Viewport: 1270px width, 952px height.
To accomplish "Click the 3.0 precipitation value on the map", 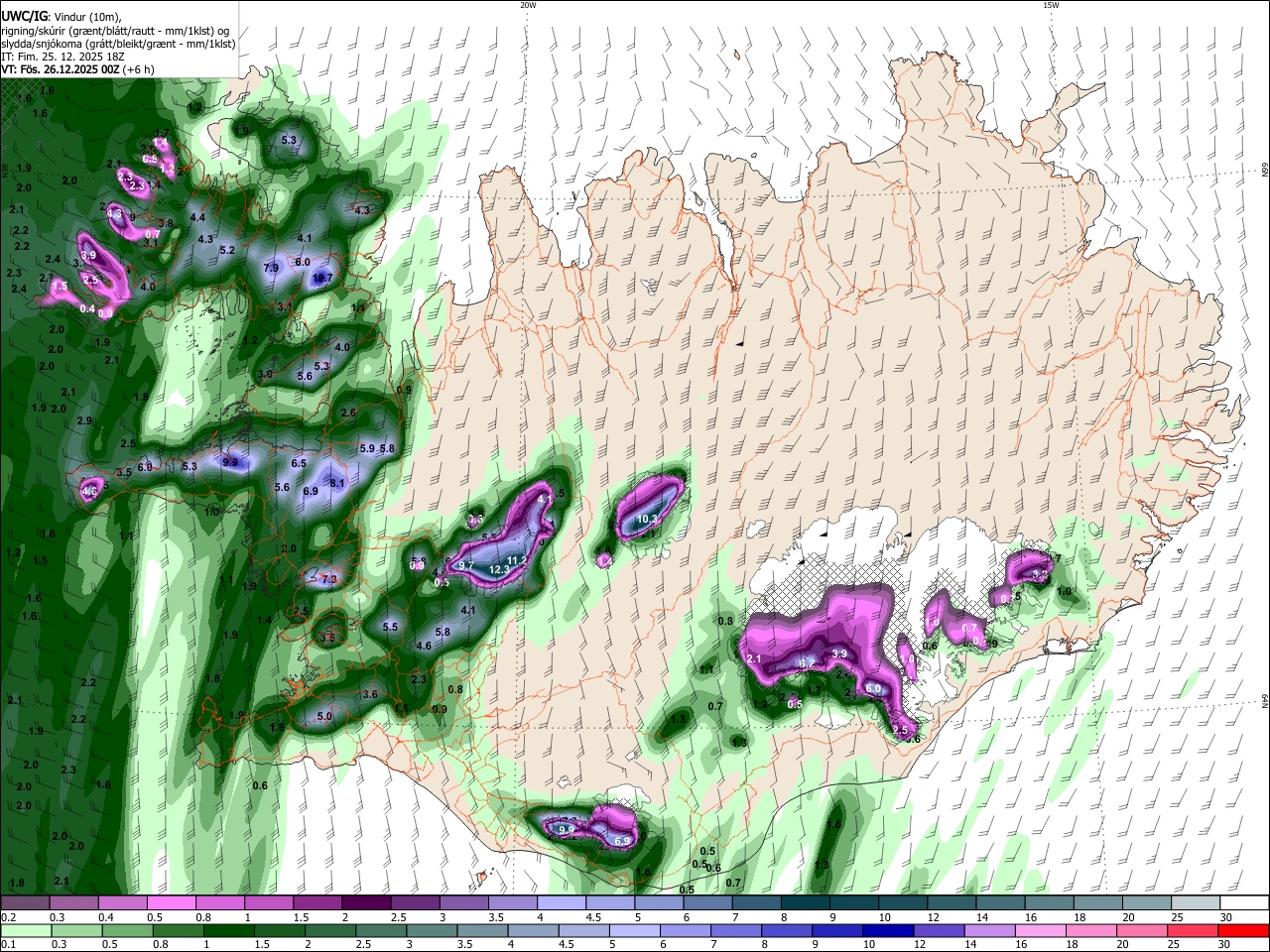I will (x=265, y=374).
